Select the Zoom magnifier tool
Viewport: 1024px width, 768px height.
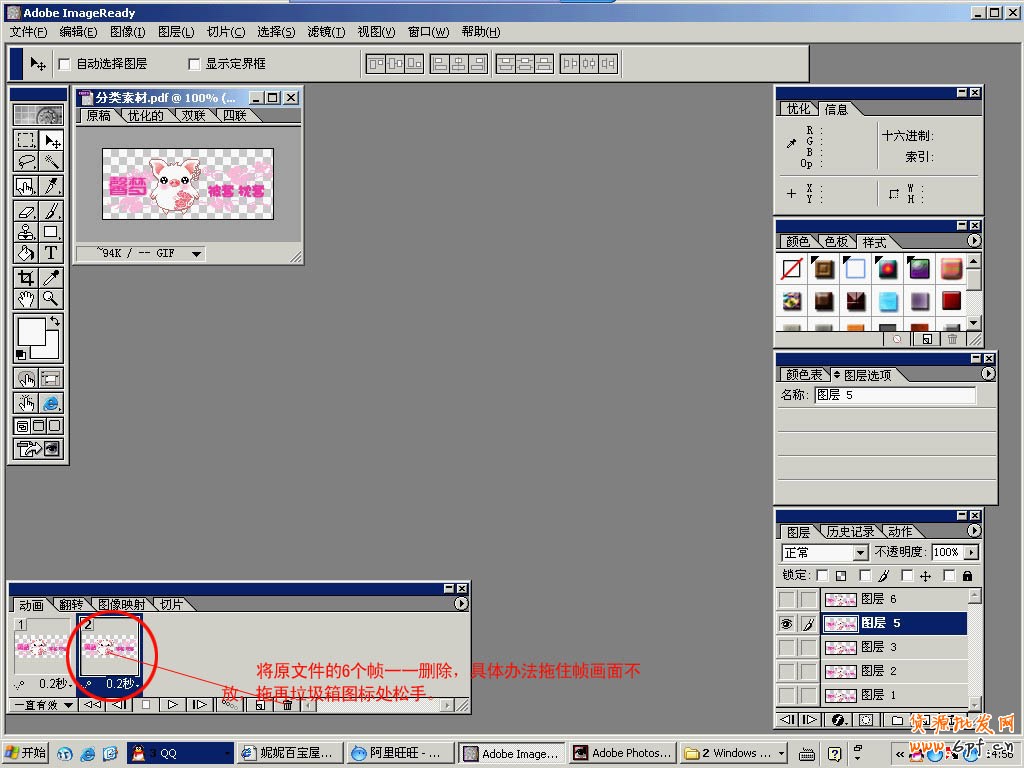point(51,299)
